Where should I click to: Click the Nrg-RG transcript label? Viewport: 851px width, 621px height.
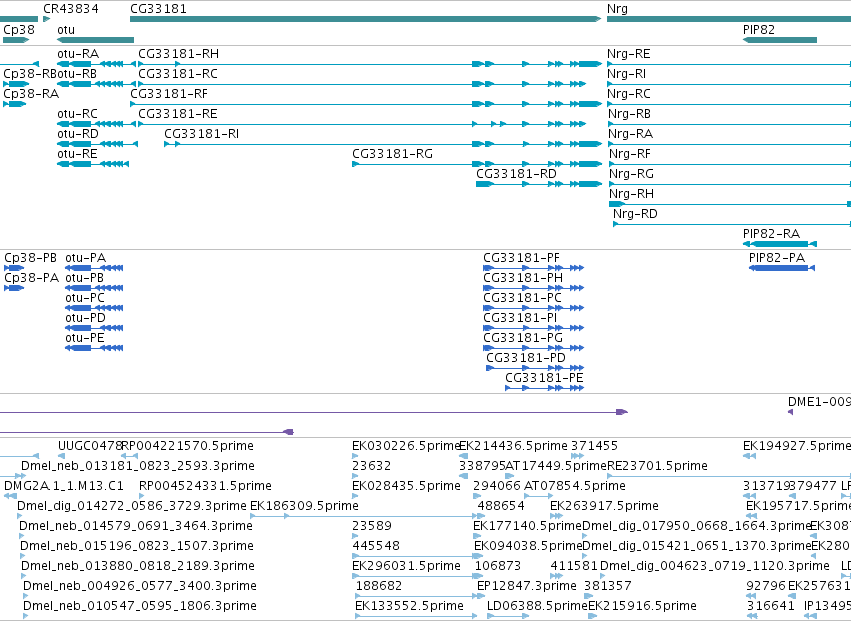631,174
